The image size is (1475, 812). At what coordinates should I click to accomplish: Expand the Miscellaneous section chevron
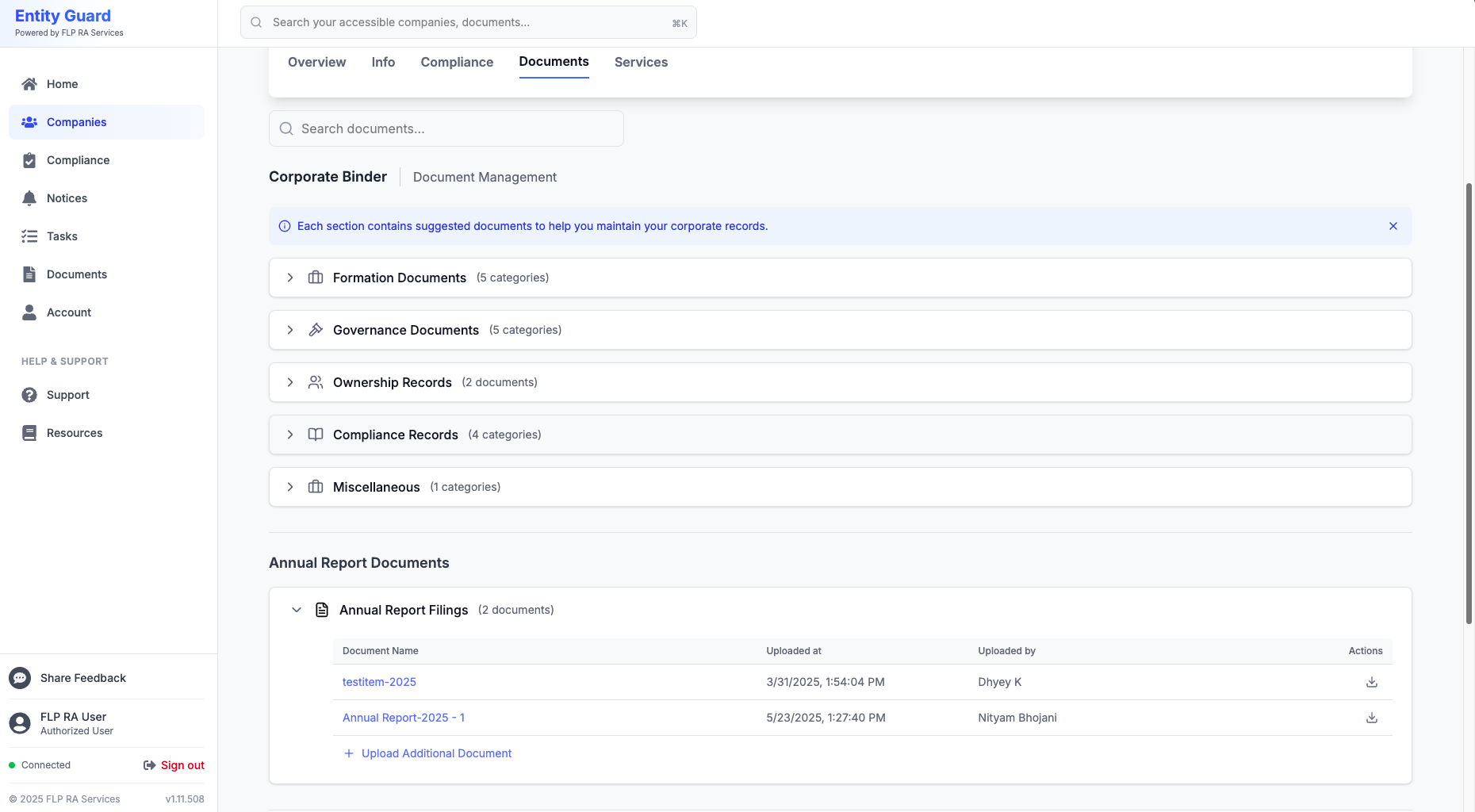point(290,487)
